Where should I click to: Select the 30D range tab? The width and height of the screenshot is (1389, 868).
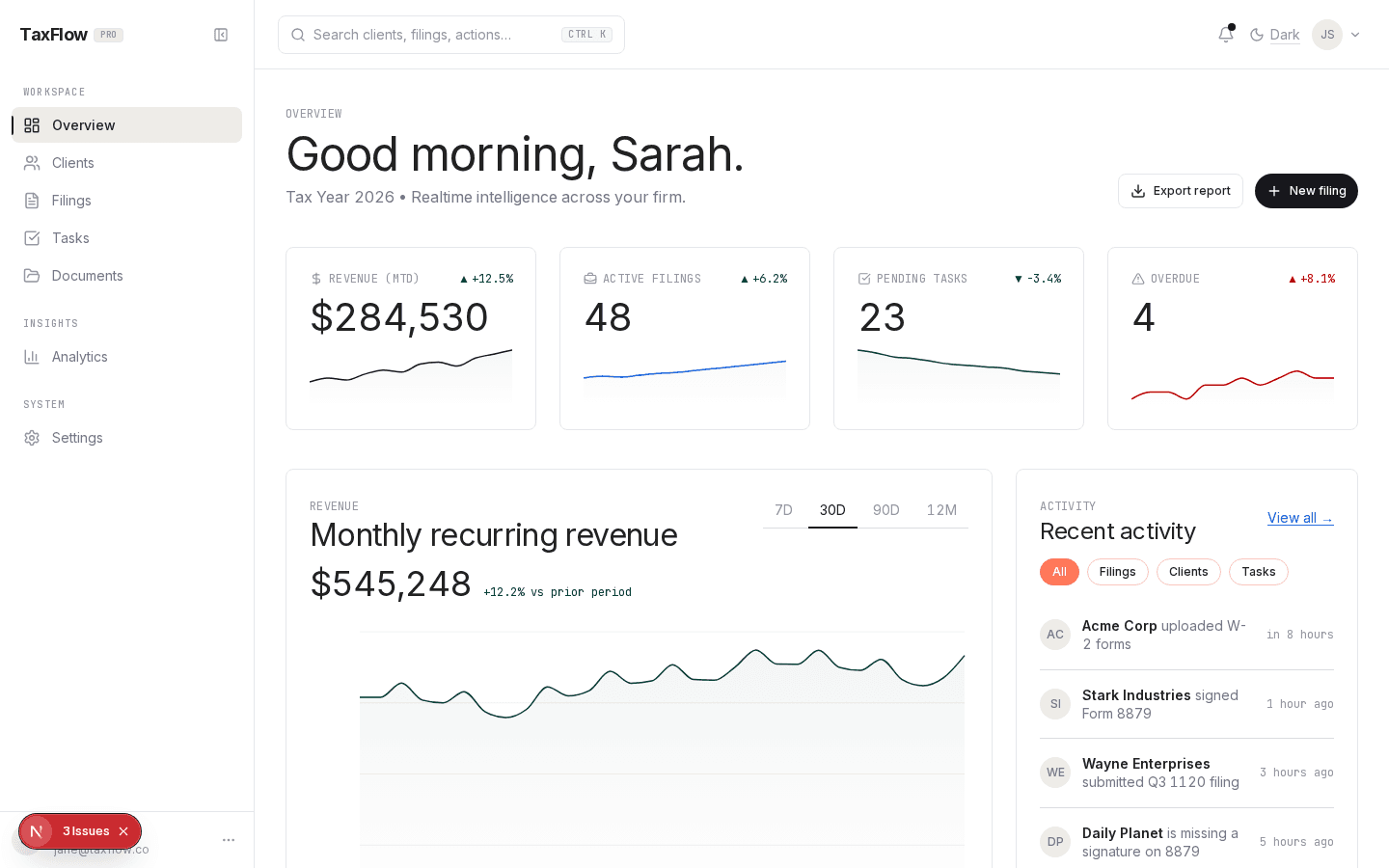[832, 510]
